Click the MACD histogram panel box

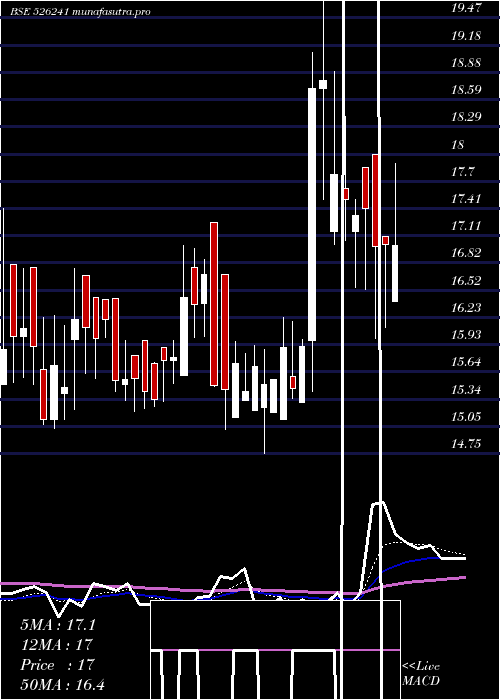(275, 650)
